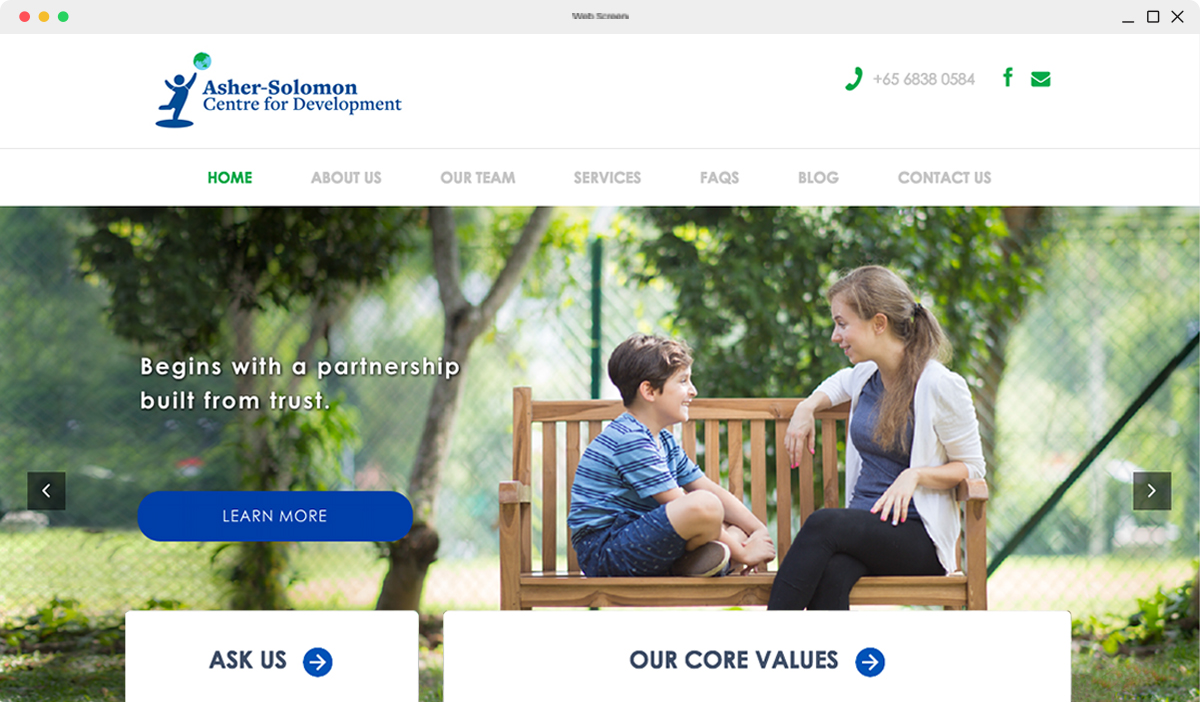Click the Asher-Solomon Centre logo
The image size is (1200, 702).
(x=278, y=90)
